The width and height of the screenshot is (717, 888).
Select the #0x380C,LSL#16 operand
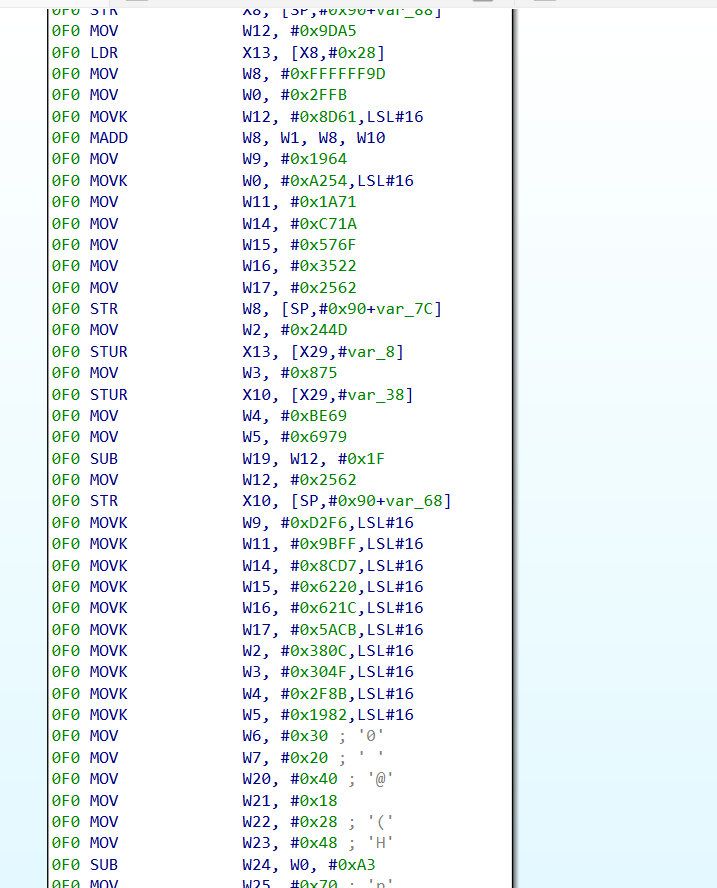click(x=347, y=651)
